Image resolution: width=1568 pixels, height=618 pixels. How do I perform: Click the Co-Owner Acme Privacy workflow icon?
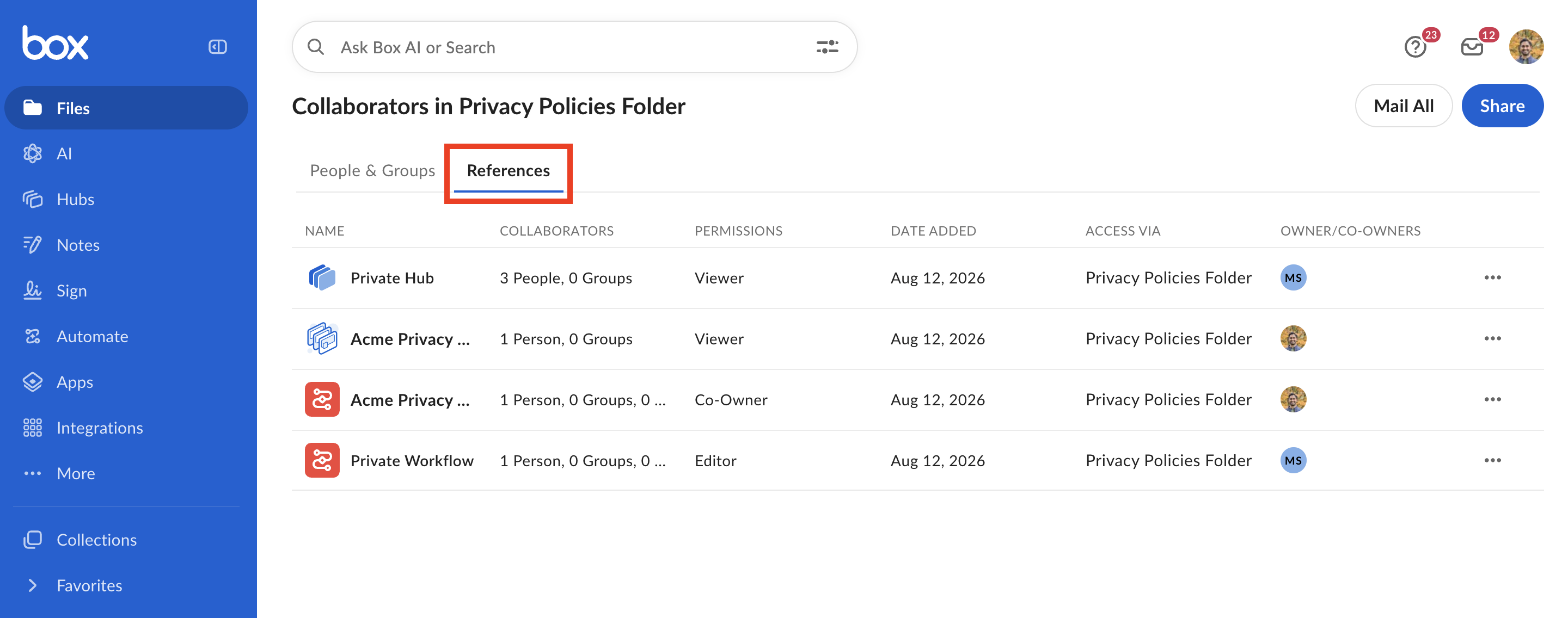pos(322,399)
